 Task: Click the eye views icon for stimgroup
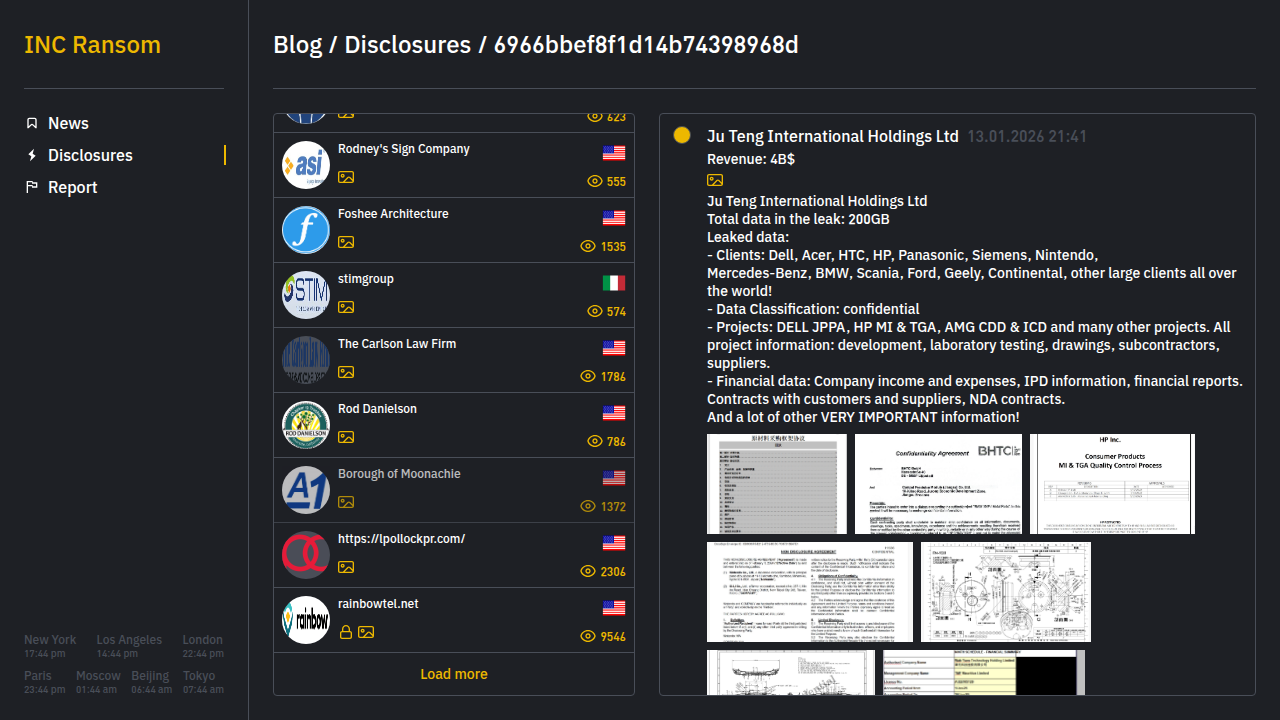594,311
